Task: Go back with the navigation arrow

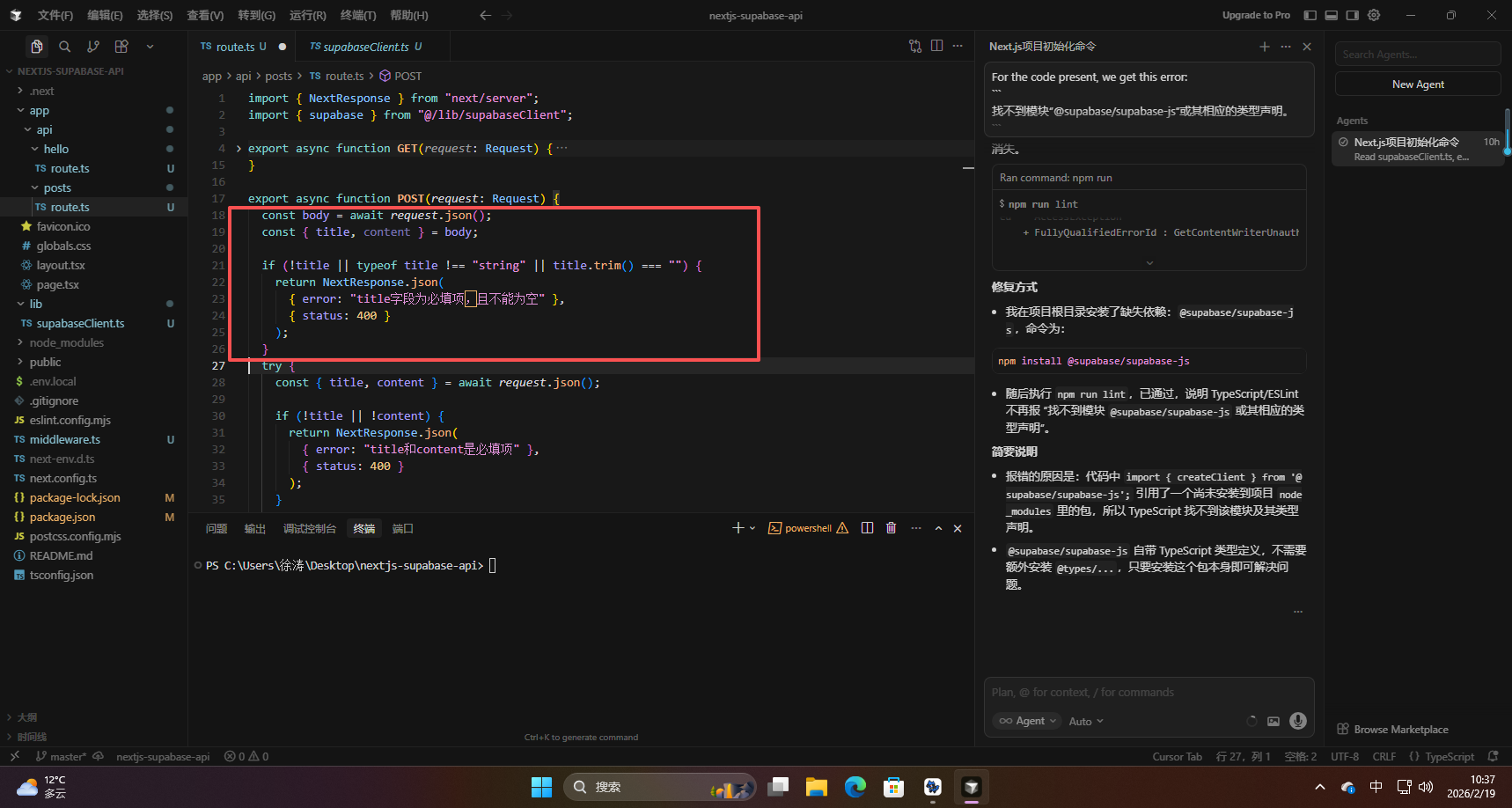Action: (485, 15)
